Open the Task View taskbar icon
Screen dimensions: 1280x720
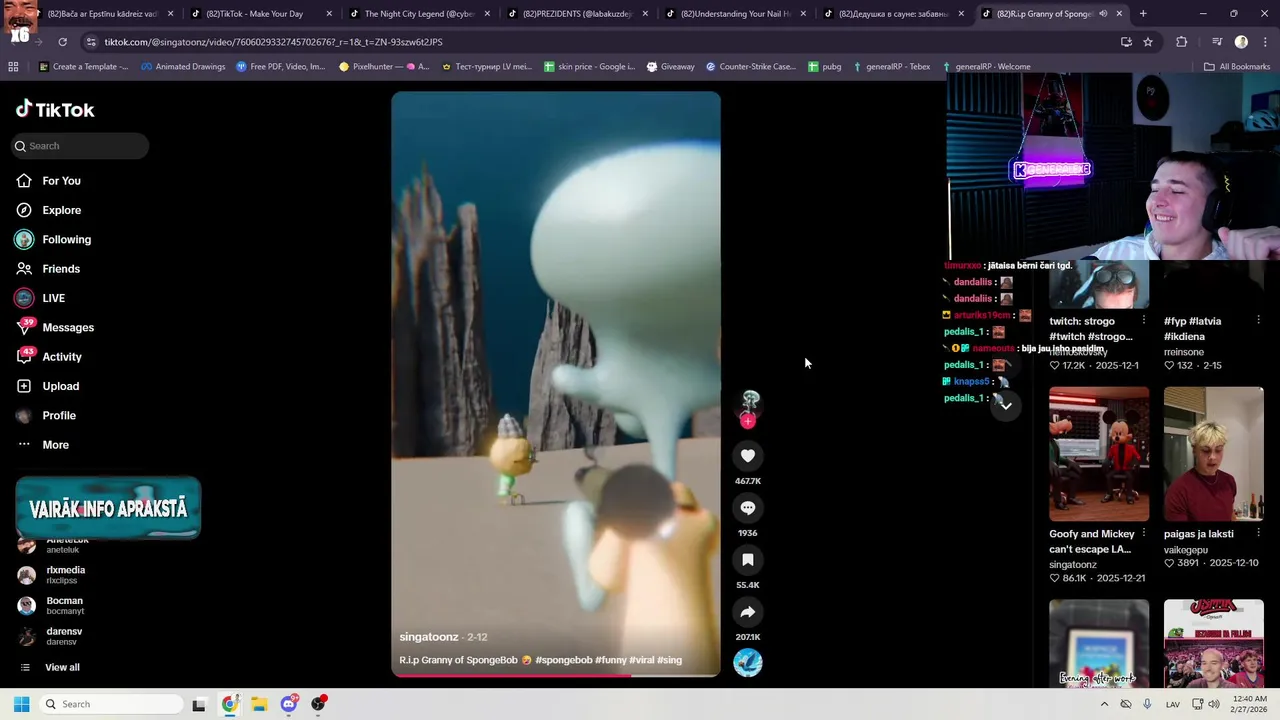tap(199, 704)
